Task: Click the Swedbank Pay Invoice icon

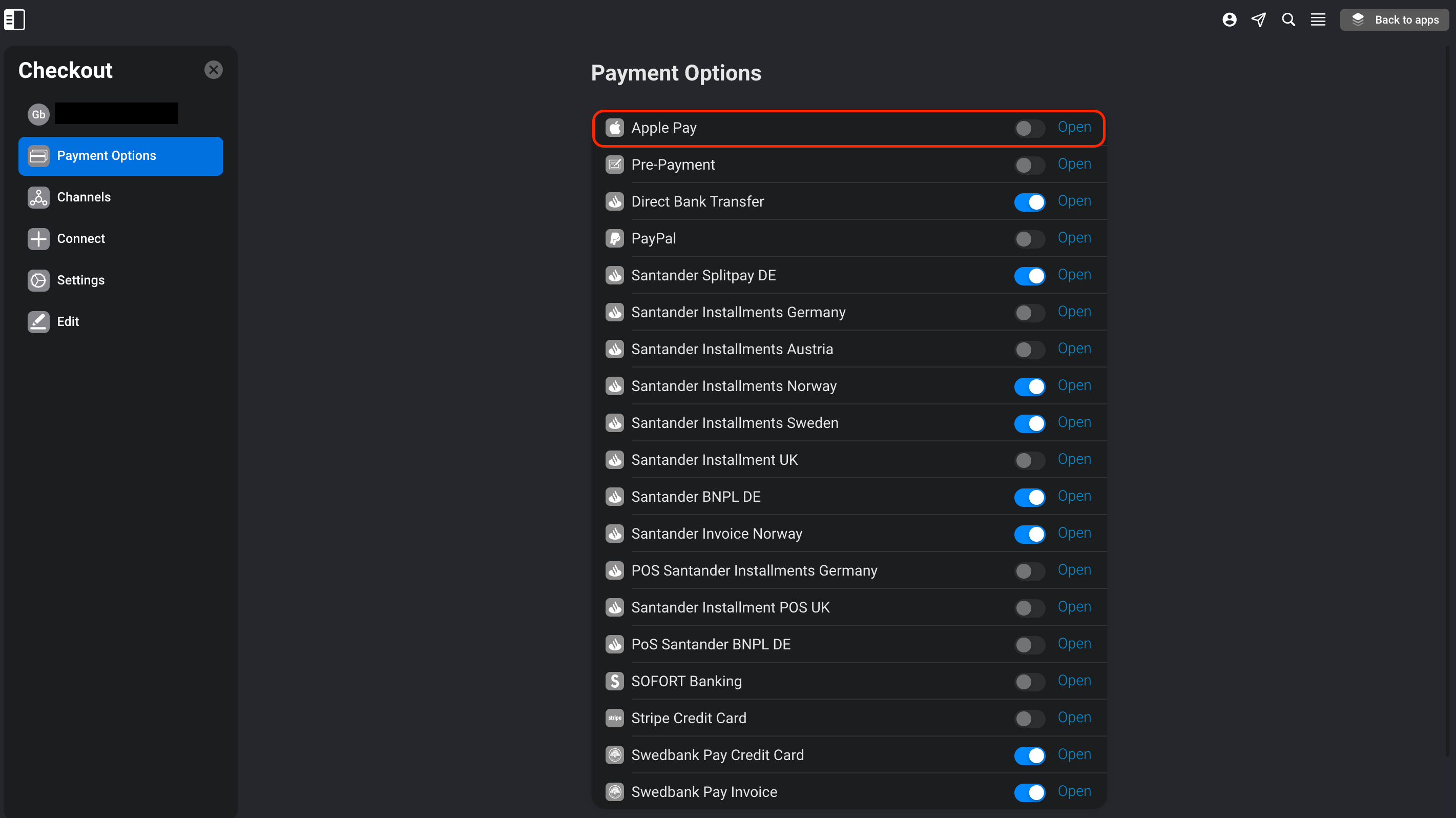Action: point(614,792)
